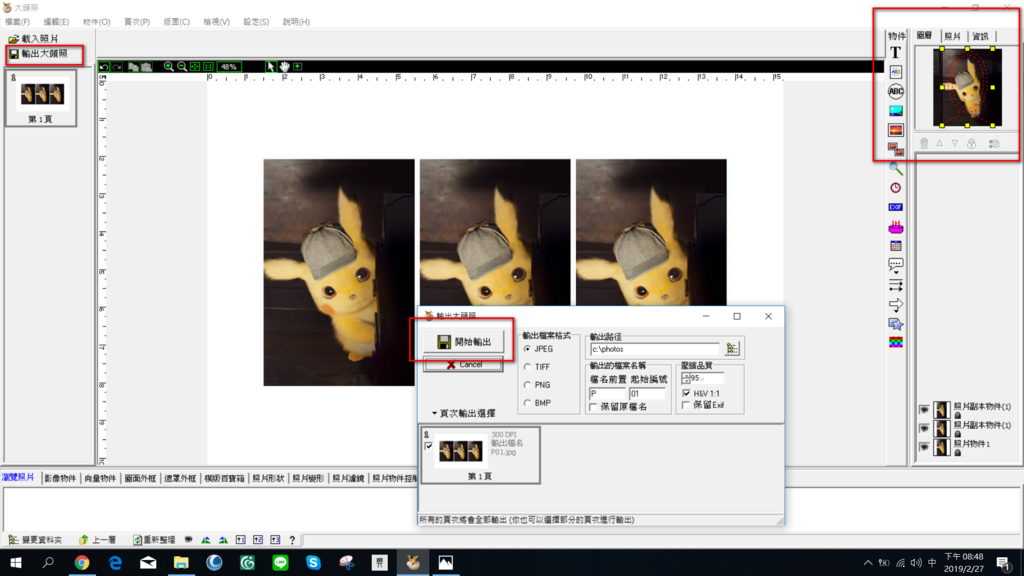1024x576 pixels.
Task: Click the zoom out magnifier
Action: 182,67
